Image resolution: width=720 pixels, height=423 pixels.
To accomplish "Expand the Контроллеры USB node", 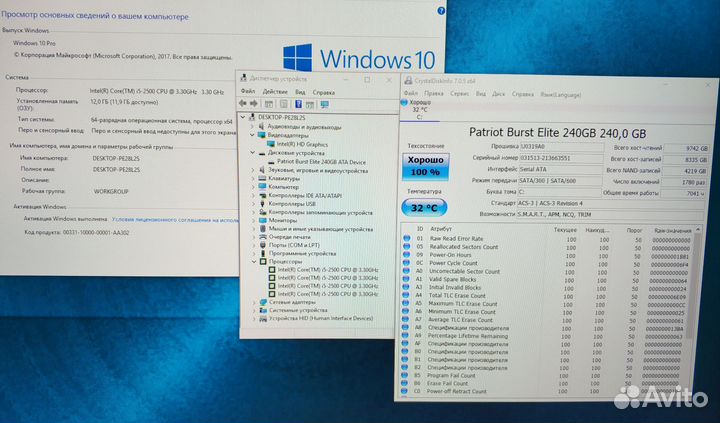I will [253, 204].
